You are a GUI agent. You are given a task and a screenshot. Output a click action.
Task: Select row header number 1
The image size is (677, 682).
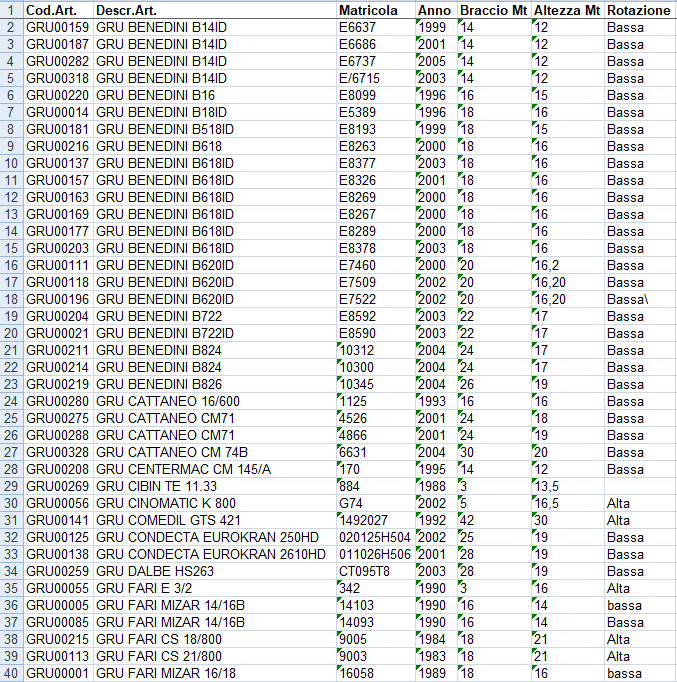(11, 10)
